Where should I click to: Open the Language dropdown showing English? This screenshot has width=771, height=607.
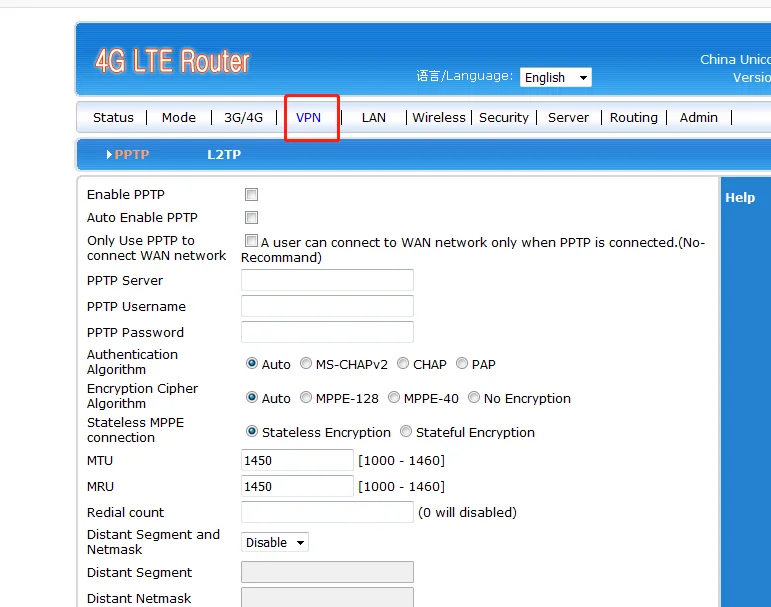click(556, 77)
